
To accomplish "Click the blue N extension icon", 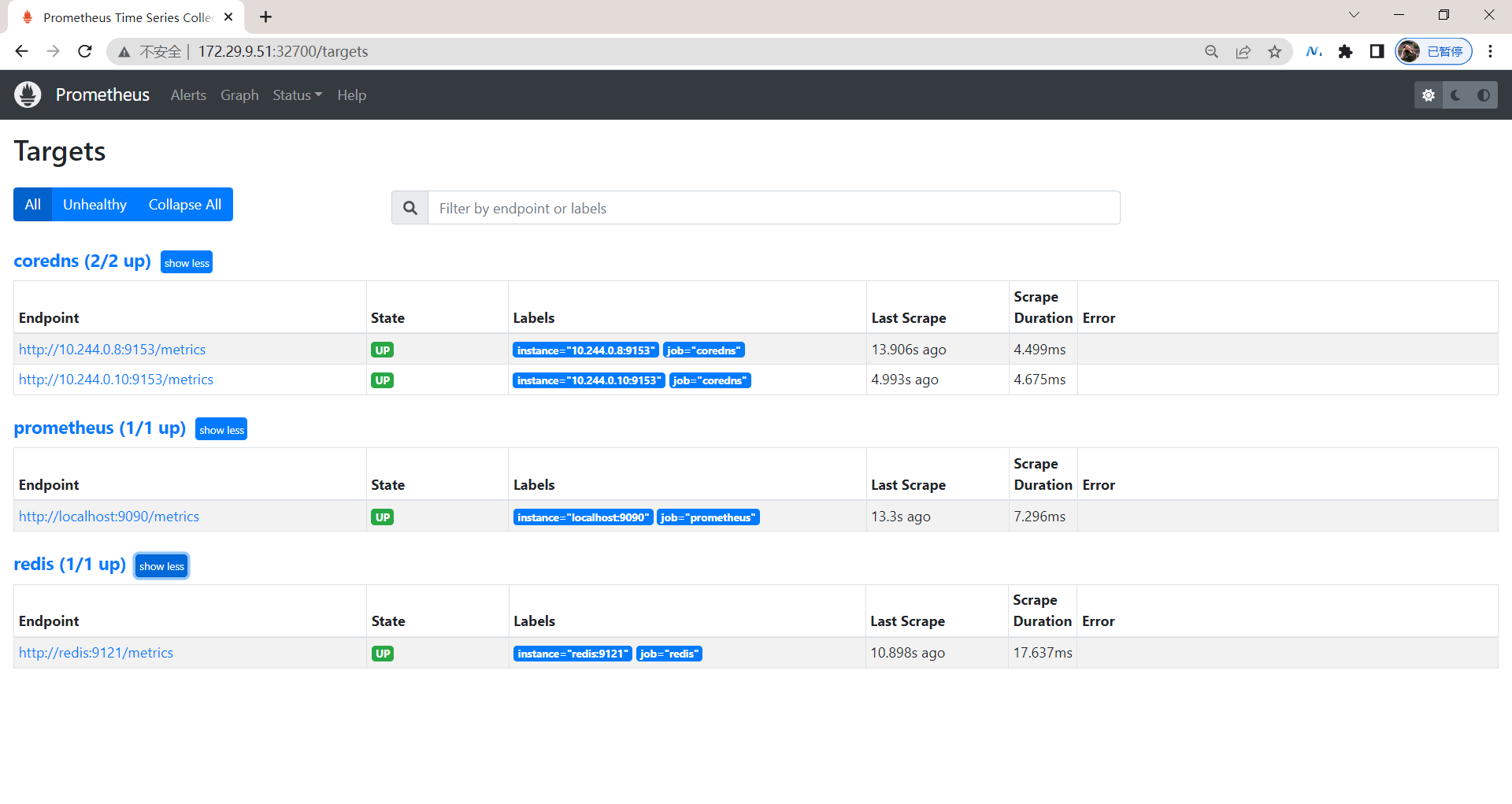I will point(1314,51).
